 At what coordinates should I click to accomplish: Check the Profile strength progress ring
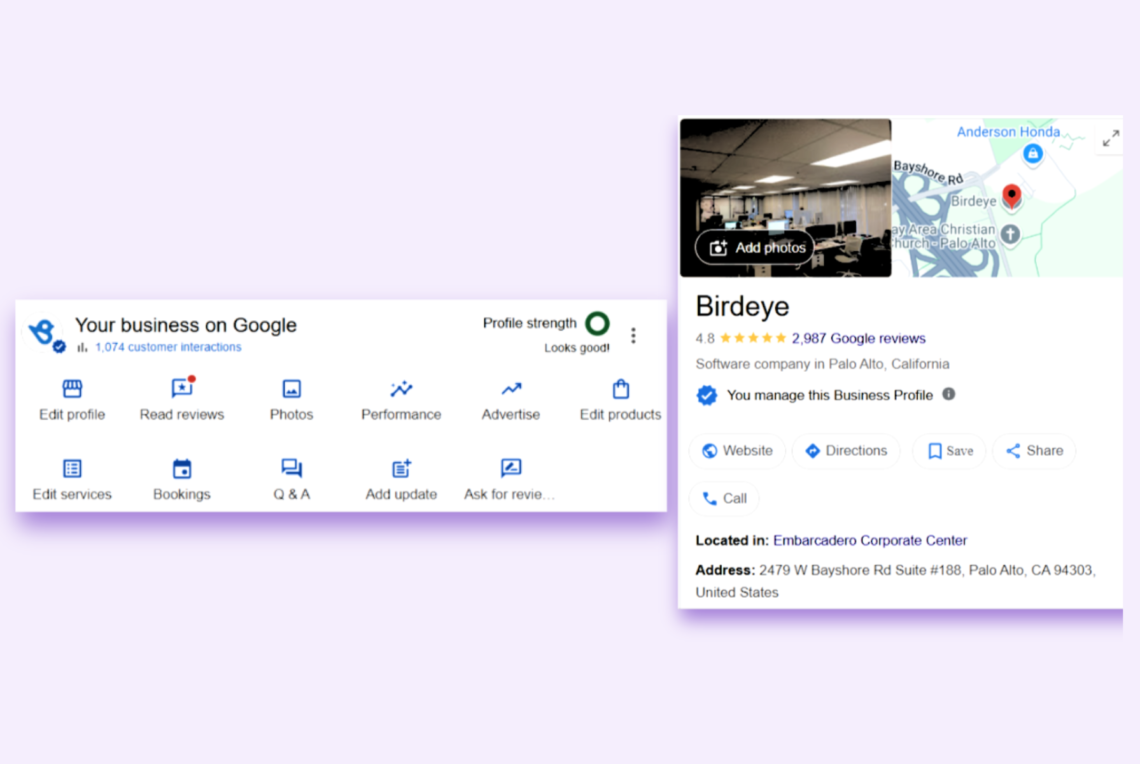pyautogui.click(x=597, y=324)
